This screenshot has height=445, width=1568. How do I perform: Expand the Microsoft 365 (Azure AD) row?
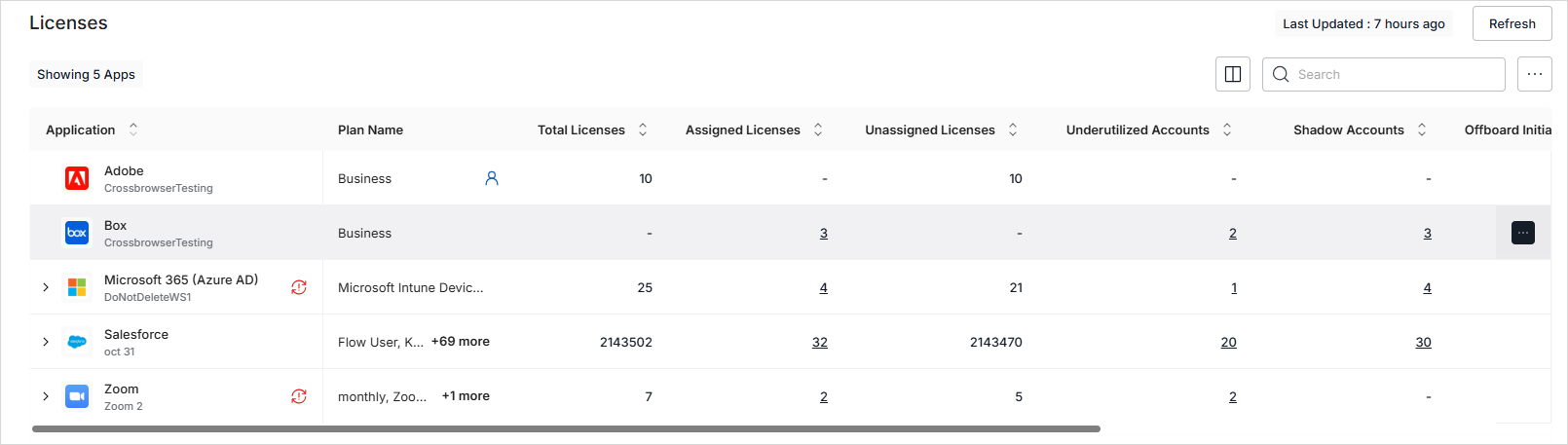(46, 287)
